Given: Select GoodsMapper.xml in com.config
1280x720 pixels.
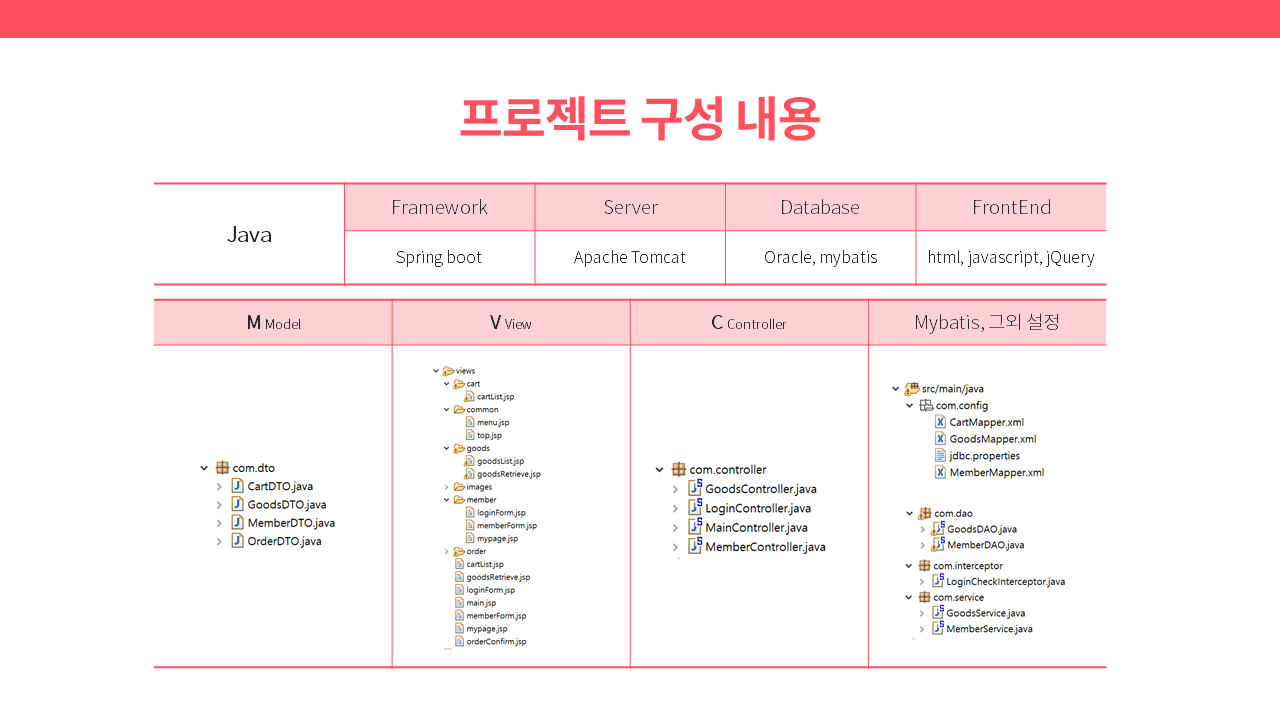Looking at the screenshot, I should pos(992,439).
